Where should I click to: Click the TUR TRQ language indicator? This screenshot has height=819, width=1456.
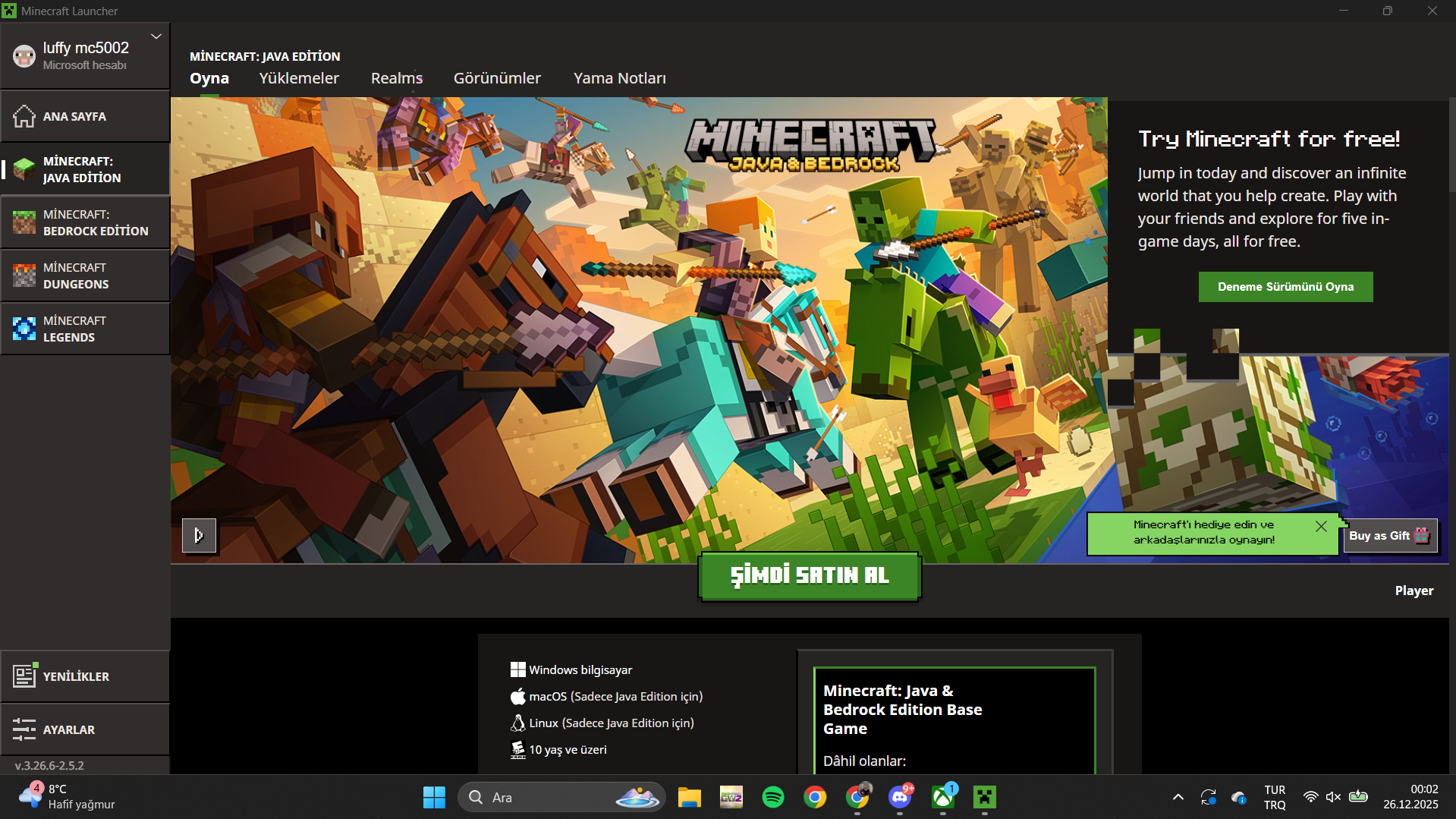point(1275,797)
